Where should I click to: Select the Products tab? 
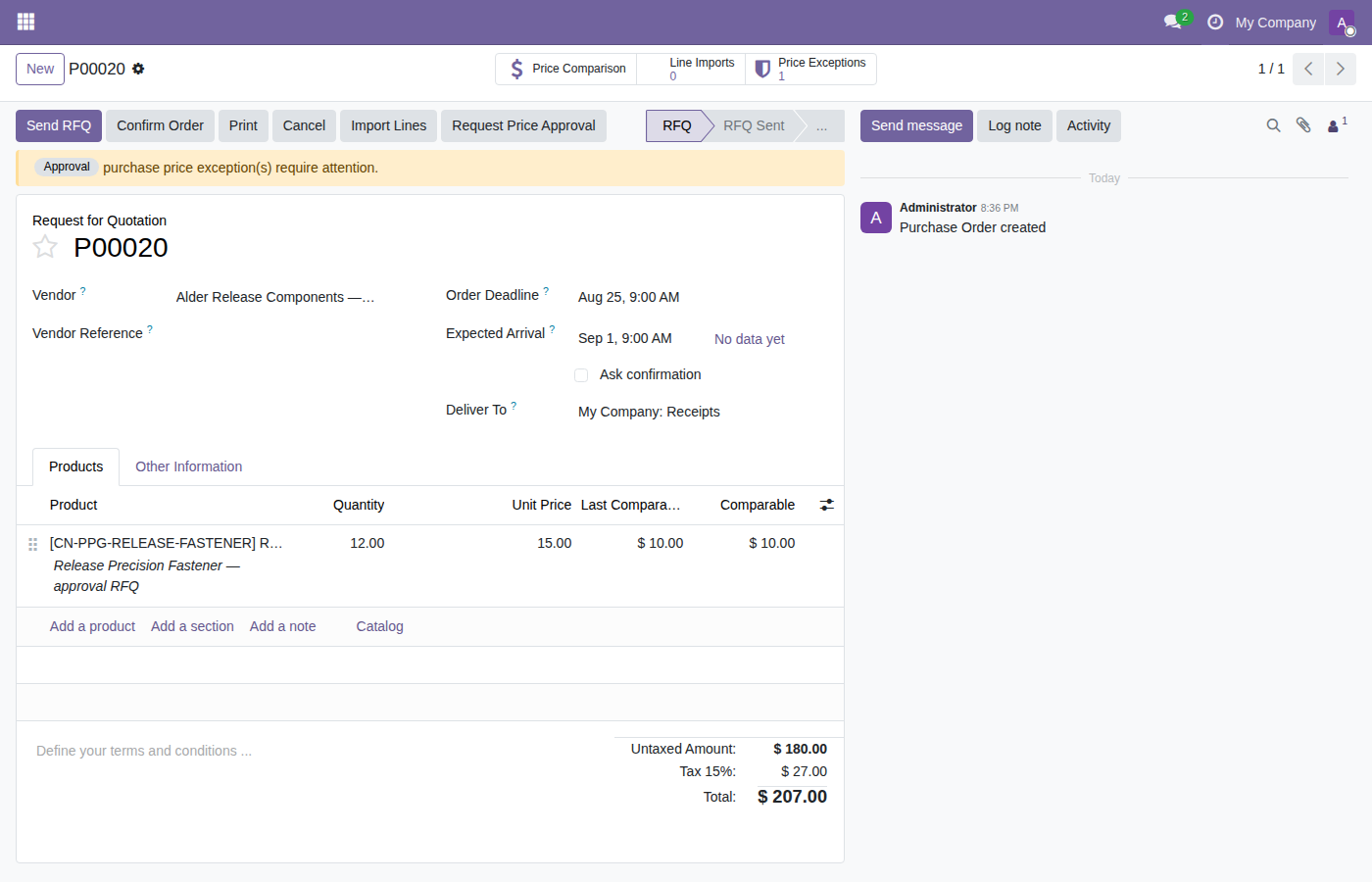[76, 466]
